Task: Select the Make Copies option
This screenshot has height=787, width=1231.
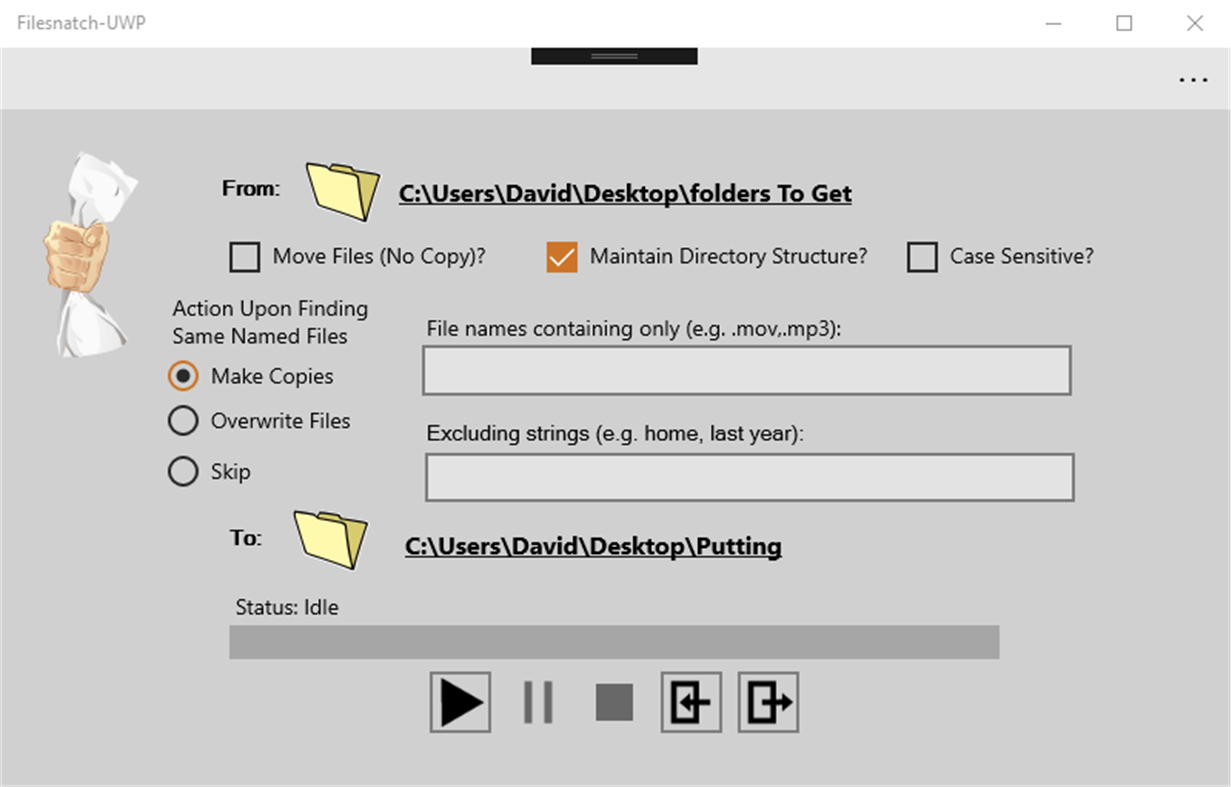Action: point(183,376)
